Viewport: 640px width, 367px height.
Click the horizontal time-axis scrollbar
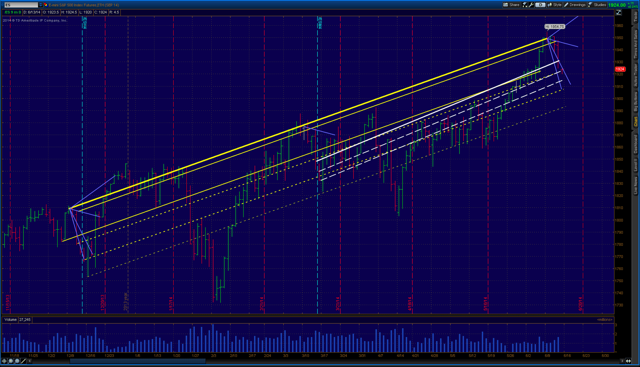click(x=138, y=361)
